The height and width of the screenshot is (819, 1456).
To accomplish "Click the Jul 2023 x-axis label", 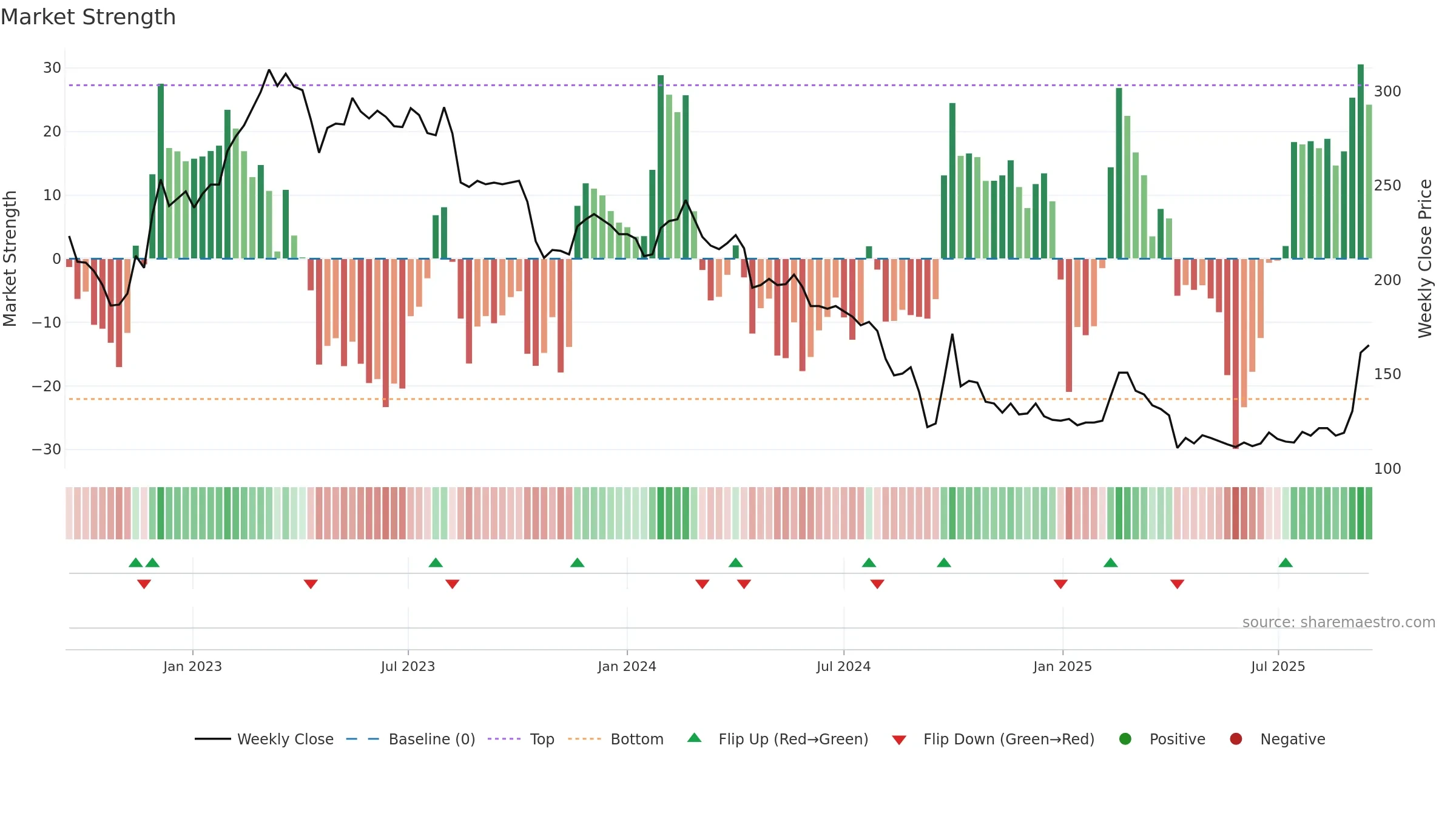I will click(x=408, y=666).
